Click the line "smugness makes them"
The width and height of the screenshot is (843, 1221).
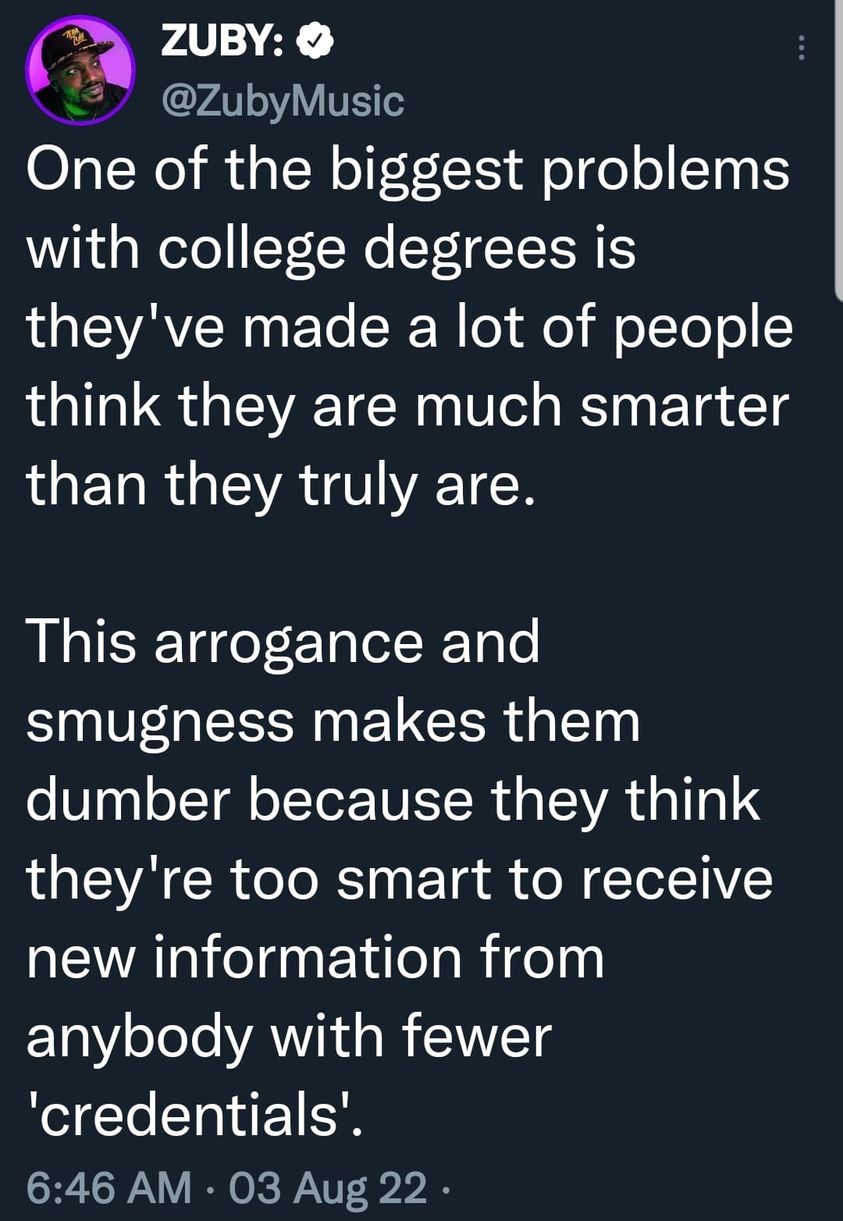pos(333,720)
